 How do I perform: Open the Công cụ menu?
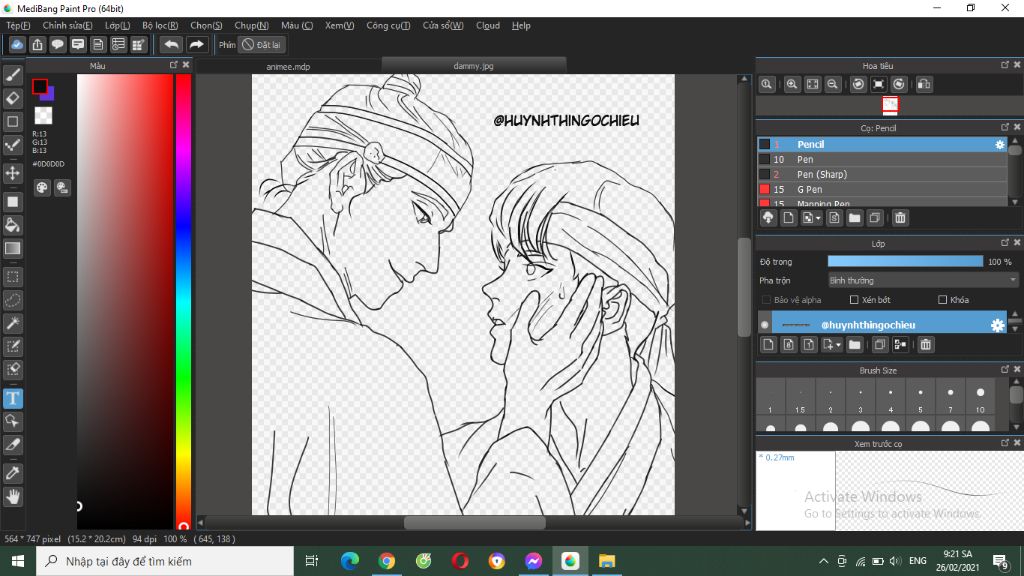(388, 25)
